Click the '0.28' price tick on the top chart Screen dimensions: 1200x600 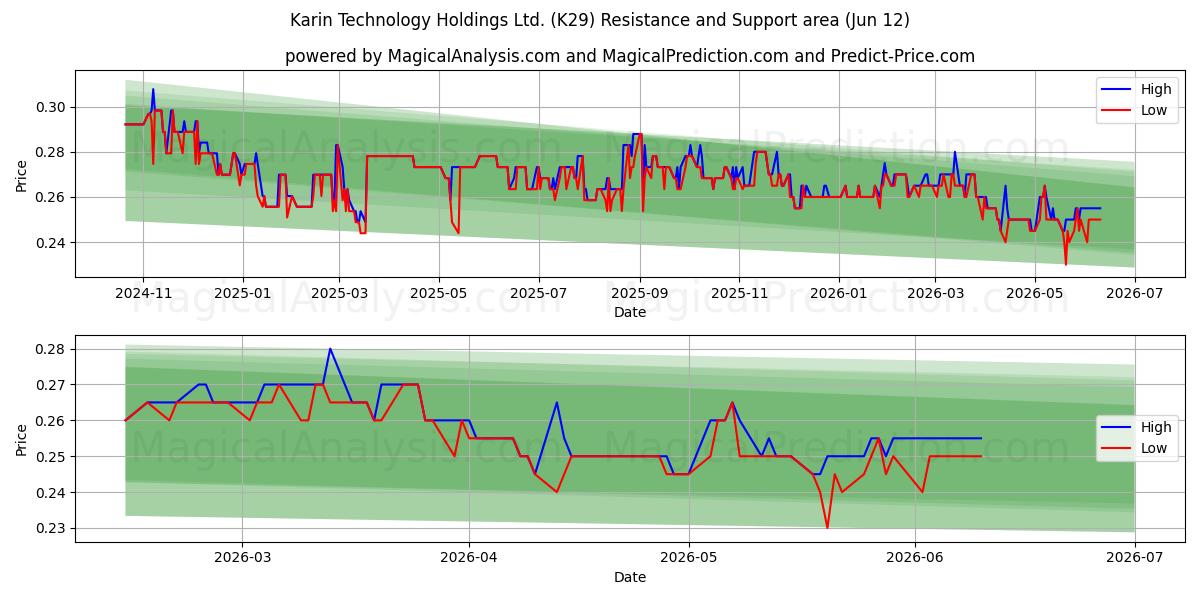click(x=51, y=152)
